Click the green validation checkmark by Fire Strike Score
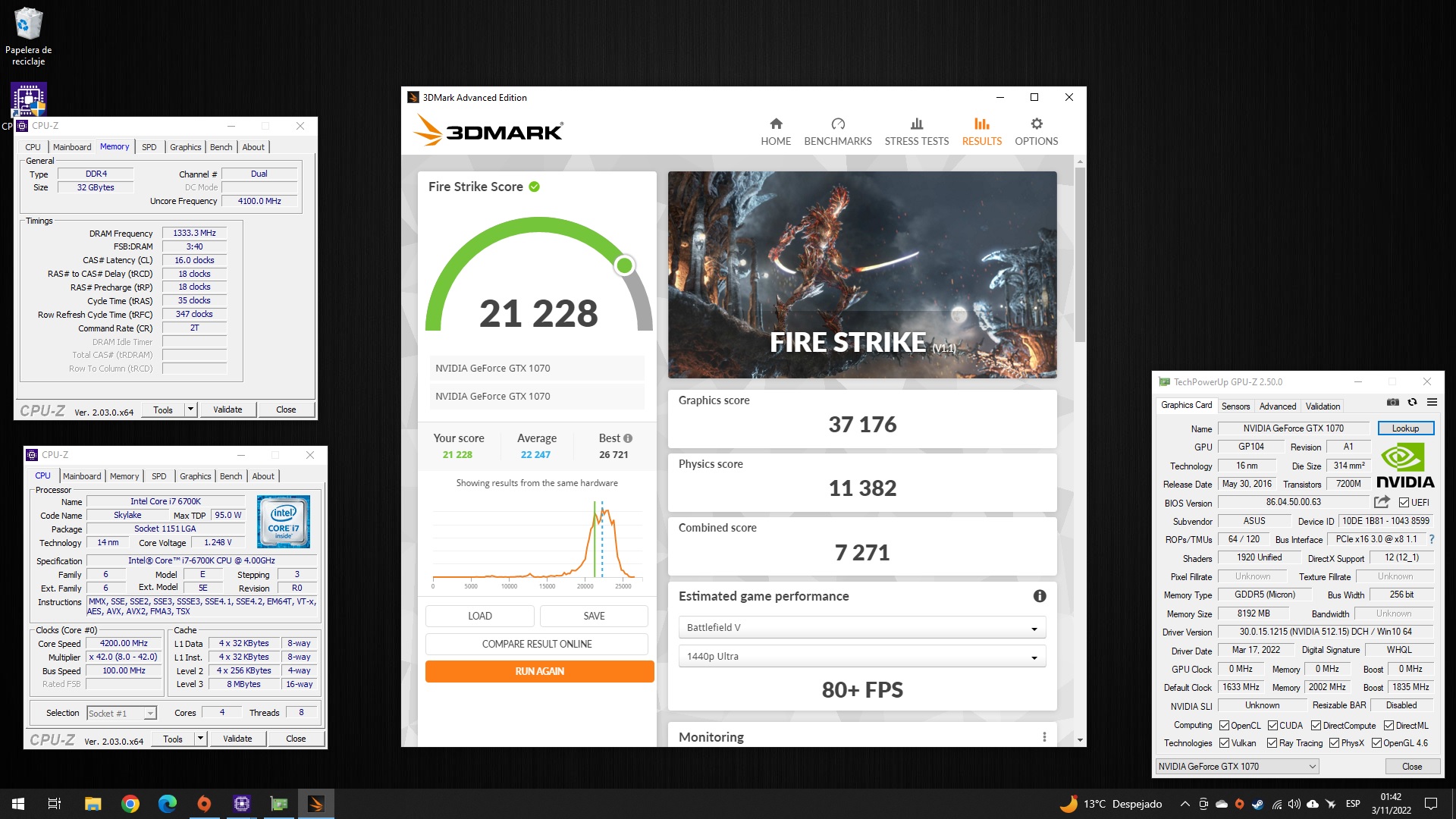This screenshot has height=819, width=1456. click(x=535, y=187)
